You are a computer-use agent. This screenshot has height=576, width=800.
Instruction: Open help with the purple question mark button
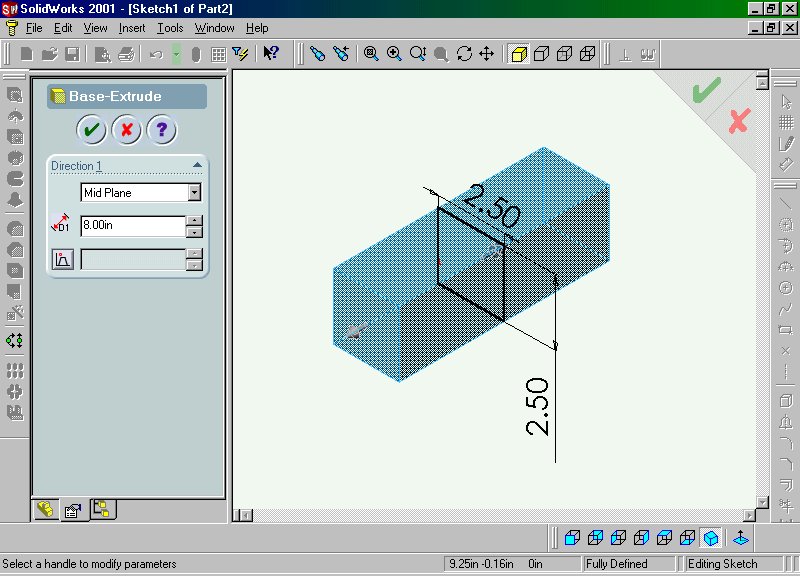[x=162, y=129]
